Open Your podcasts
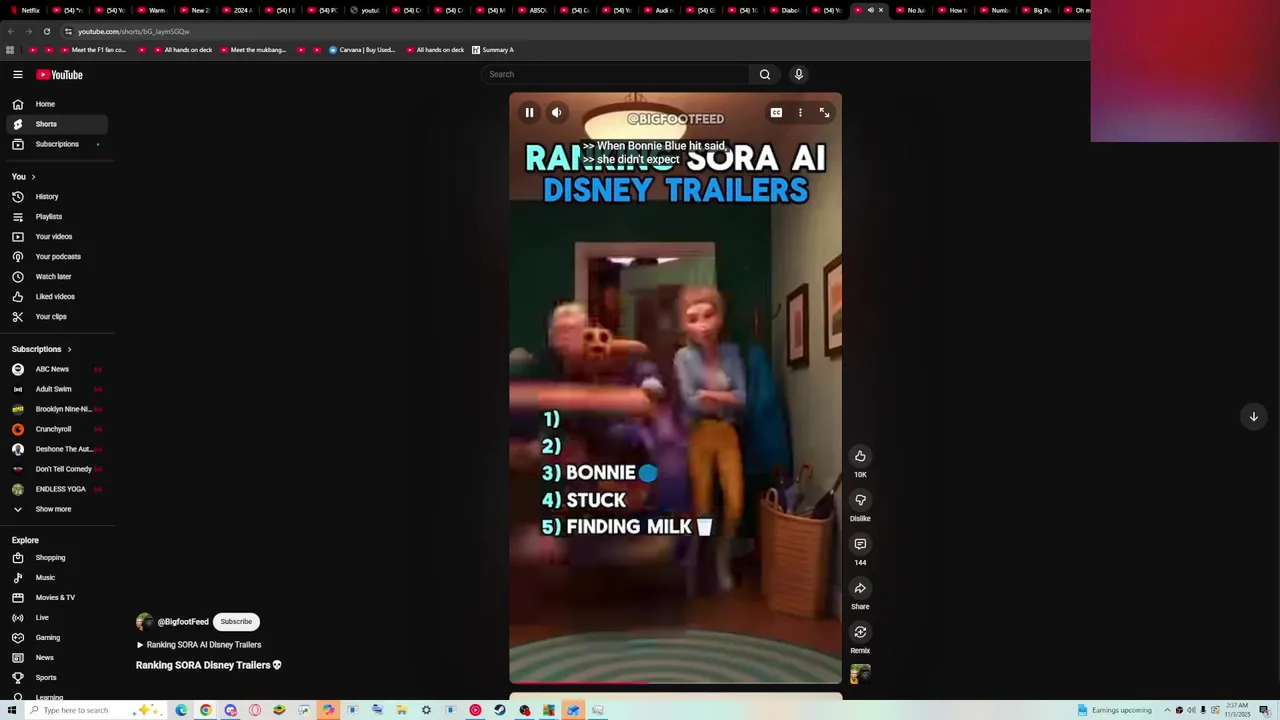The image size is (1280, 720). (x=57, y=257)
